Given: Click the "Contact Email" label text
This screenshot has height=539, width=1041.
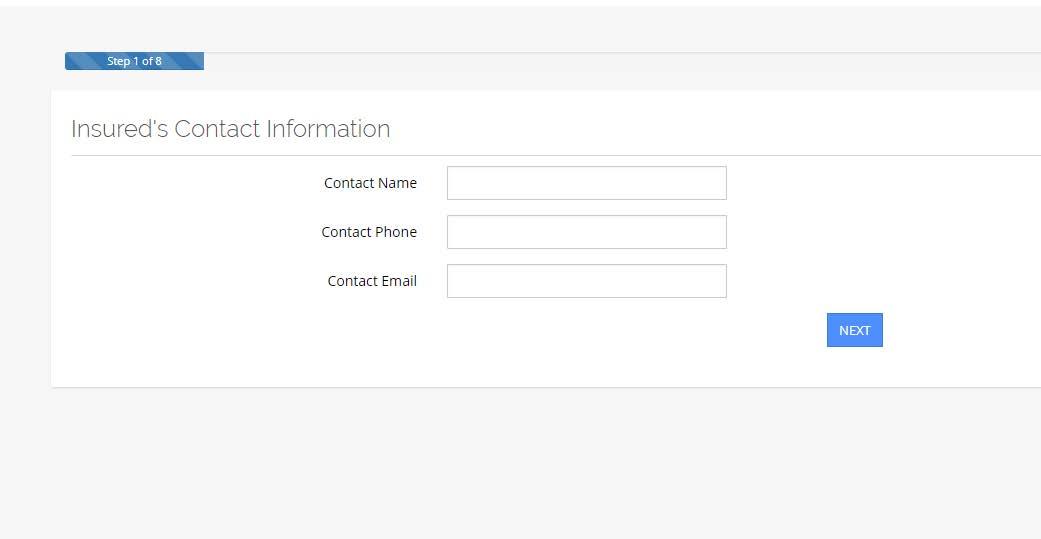Looking at the screenshot, I should coord(372,281).
